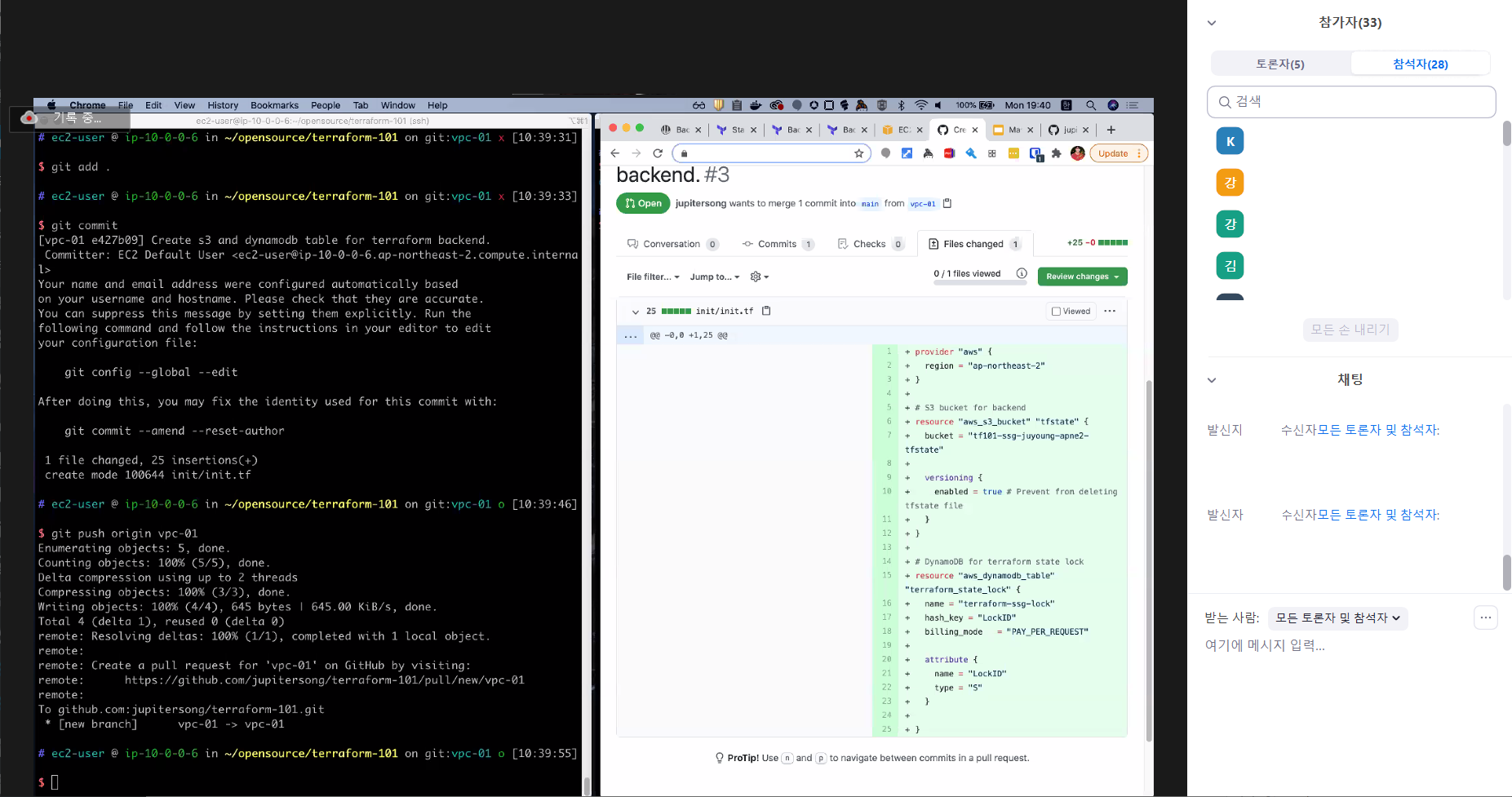Open the Chrome extensions puzzle icon
This screenshot has width=1512, height=797.
pos(1057,153)
